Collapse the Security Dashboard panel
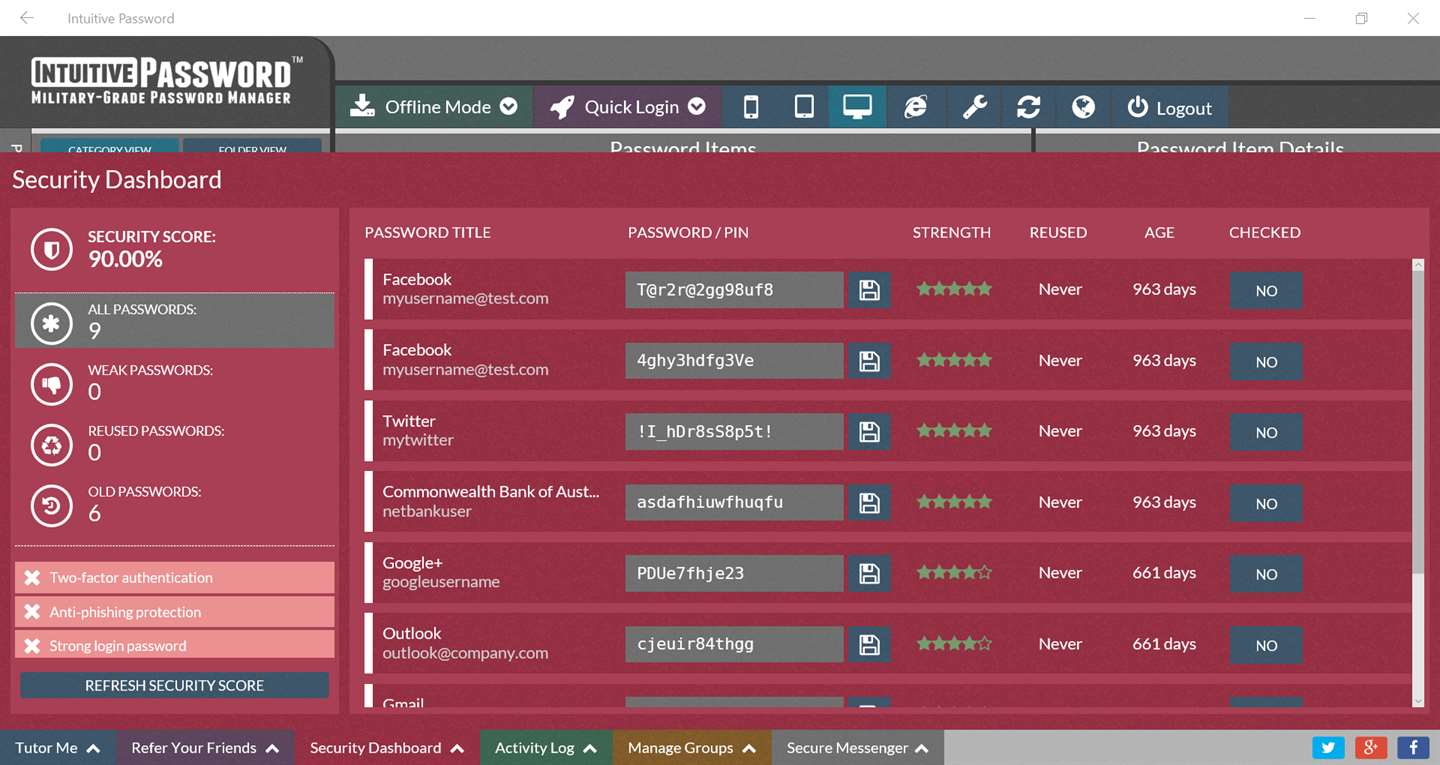Screen dimensions: 1440x765 [x=387, y=747]
